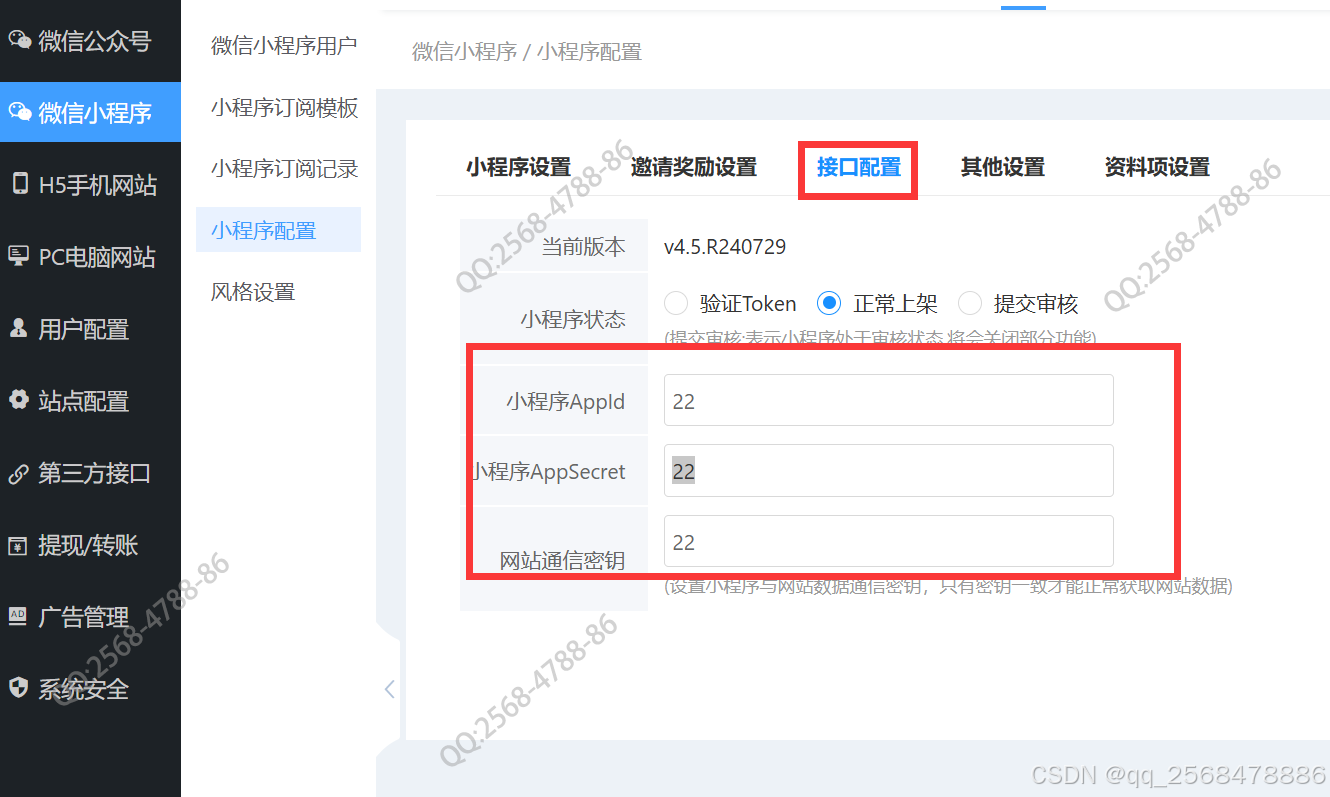The image size is (1330, 797).
Task: Open H5手机网站 in the main sidebar
Action: [x=90, y=185]
